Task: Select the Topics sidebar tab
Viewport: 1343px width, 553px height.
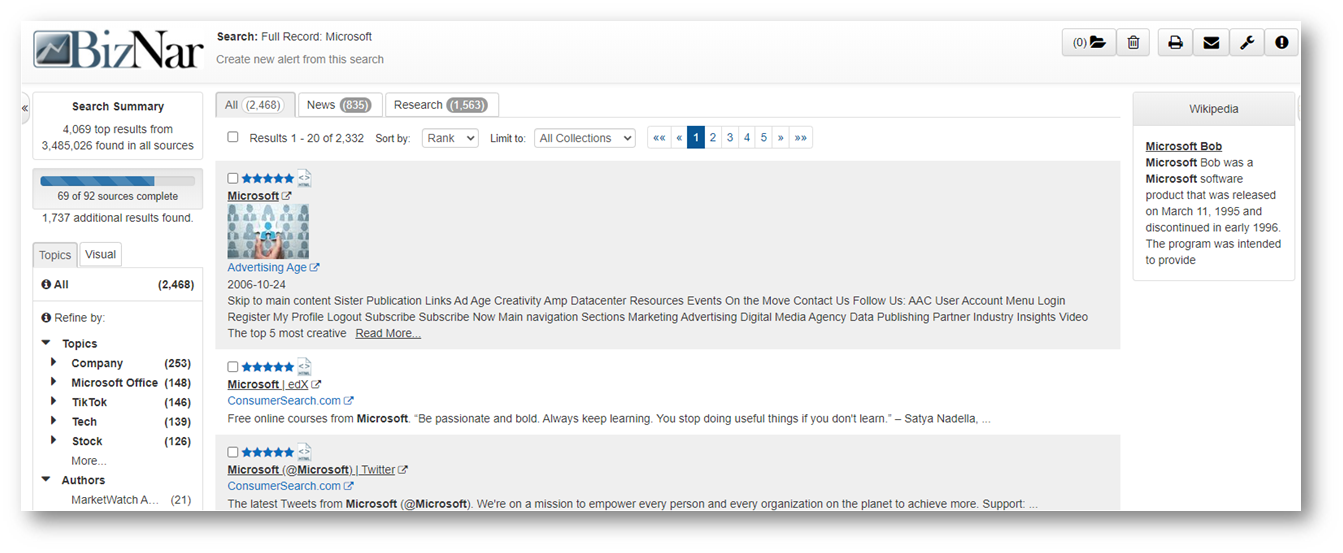Action: point(55,255)
